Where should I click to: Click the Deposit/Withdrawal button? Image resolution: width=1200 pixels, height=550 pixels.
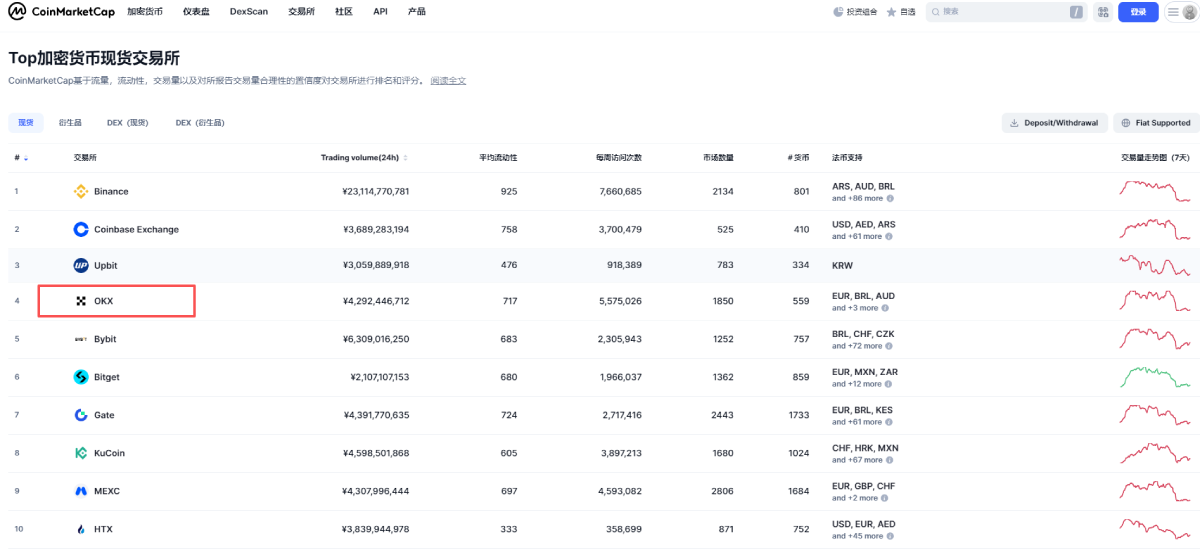pyautogui.click(x=1054, y=123)
